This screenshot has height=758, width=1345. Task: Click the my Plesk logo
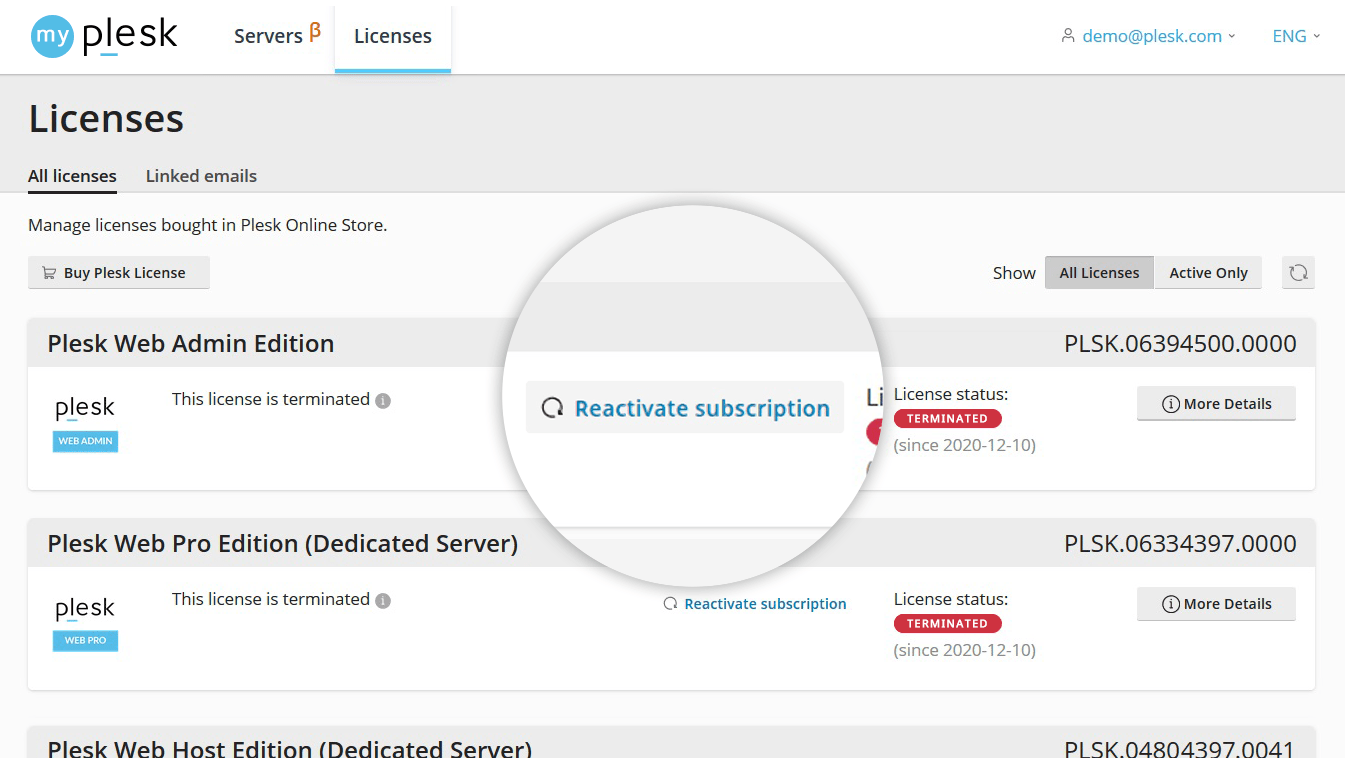[103, 35]
